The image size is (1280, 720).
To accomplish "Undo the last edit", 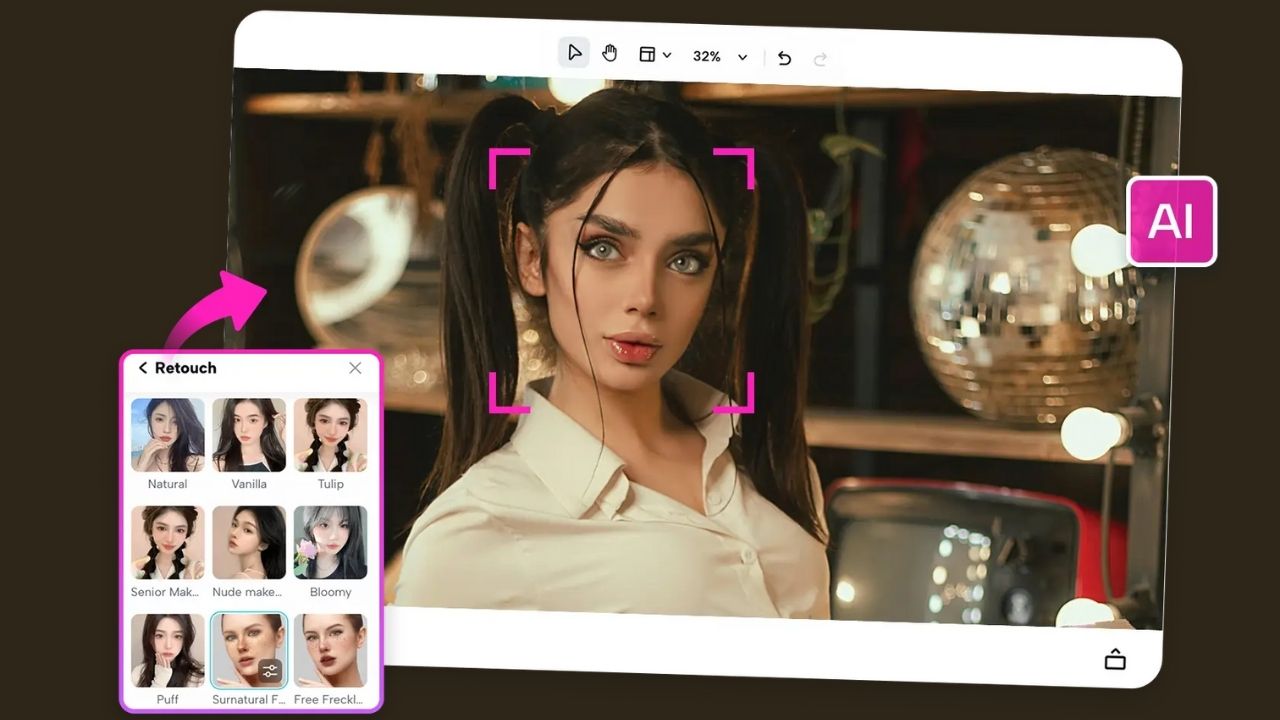I will click(x=784, y=58).
